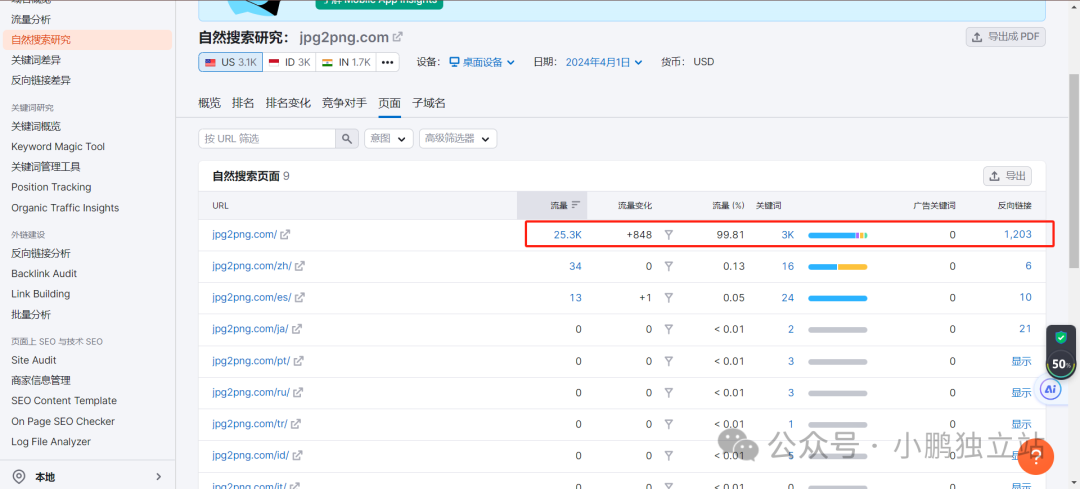Select IN 1.7K database button
Image resolution: width=1080 pixels, height=489 pixels.
point(346,62)
